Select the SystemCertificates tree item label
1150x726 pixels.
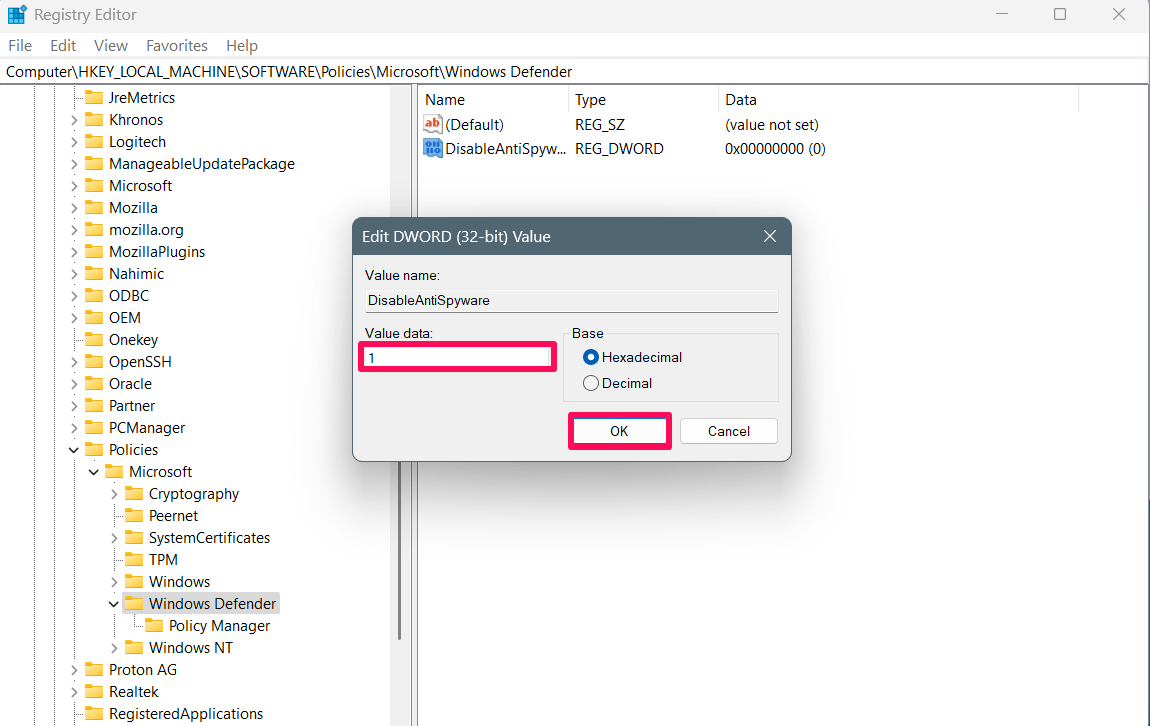209,538
